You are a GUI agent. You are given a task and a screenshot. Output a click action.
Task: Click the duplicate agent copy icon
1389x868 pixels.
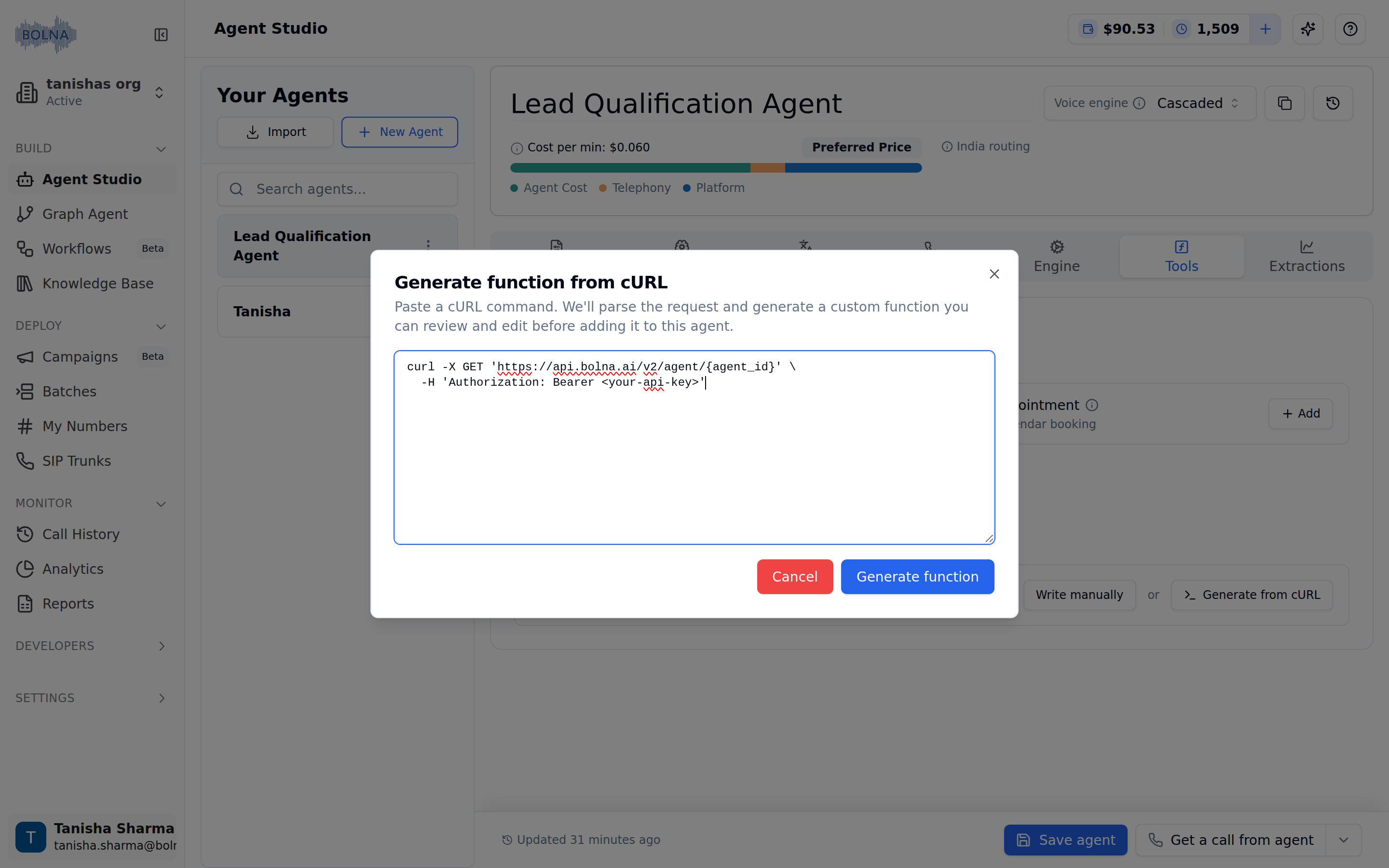pyautogui.click(x=1284, y=103)
